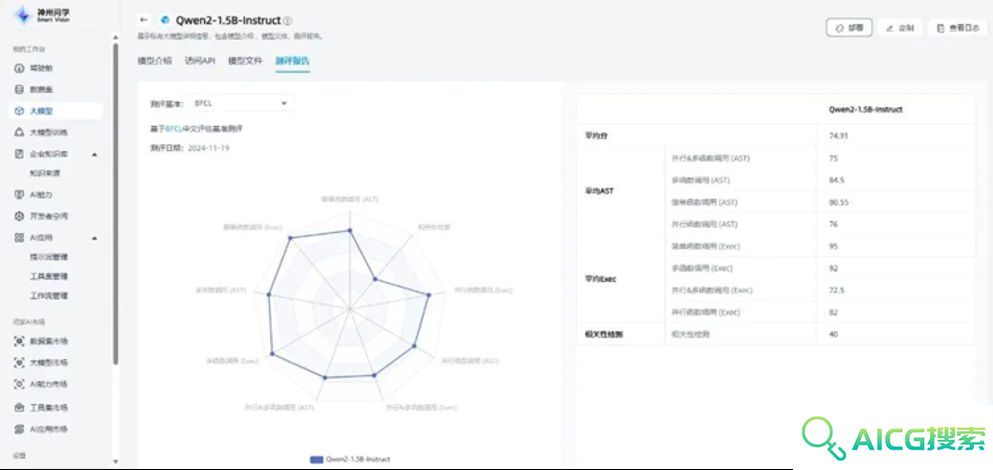Switch to the 模型文件 tab

point(245,61)
